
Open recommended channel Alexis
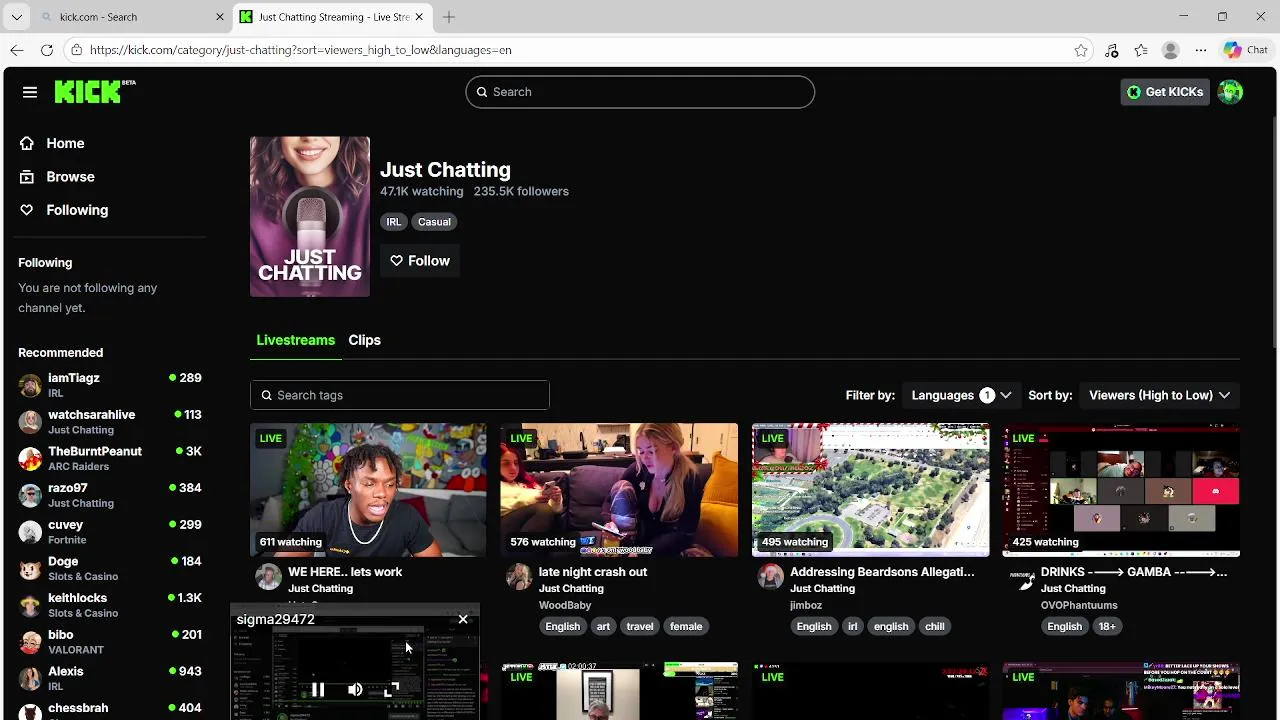110,678
